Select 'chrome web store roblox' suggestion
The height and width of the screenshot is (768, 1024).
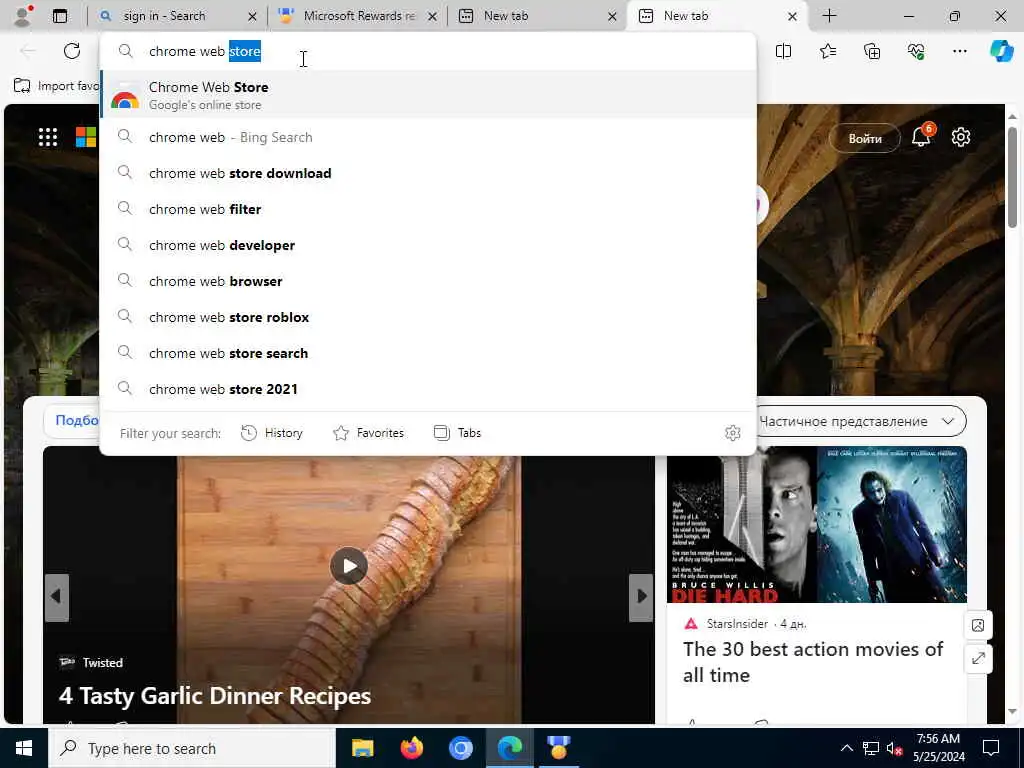pos(428,317)
